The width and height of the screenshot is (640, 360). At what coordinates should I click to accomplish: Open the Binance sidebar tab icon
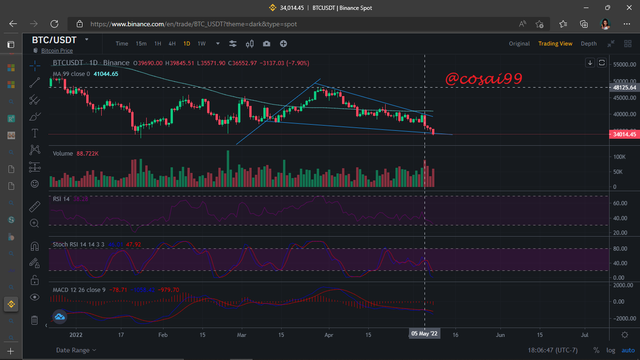[11, 304]
